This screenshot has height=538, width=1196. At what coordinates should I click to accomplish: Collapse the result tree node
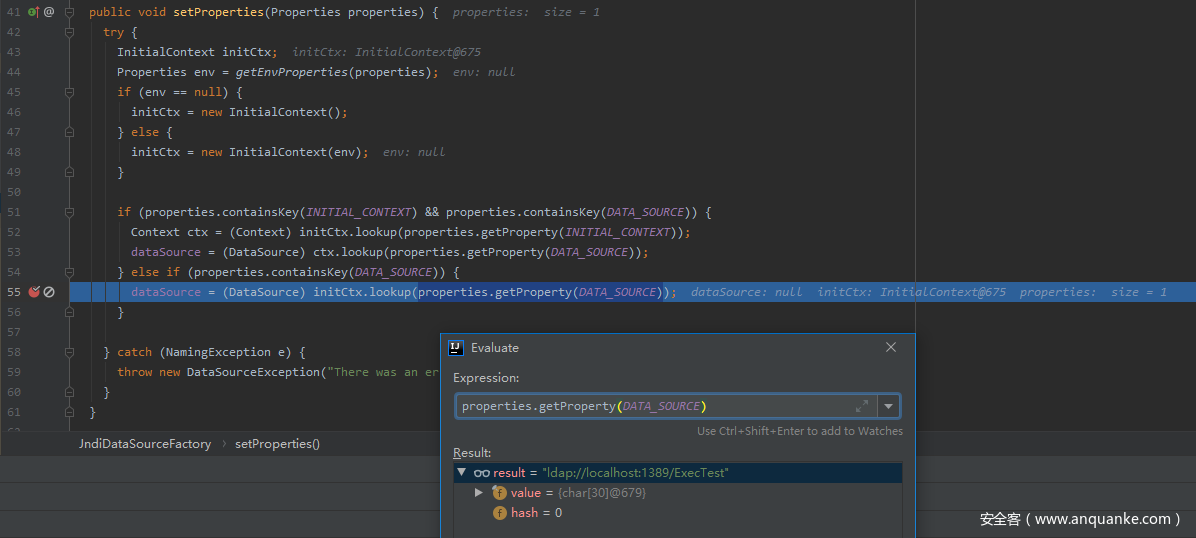(x=461, y=473)
